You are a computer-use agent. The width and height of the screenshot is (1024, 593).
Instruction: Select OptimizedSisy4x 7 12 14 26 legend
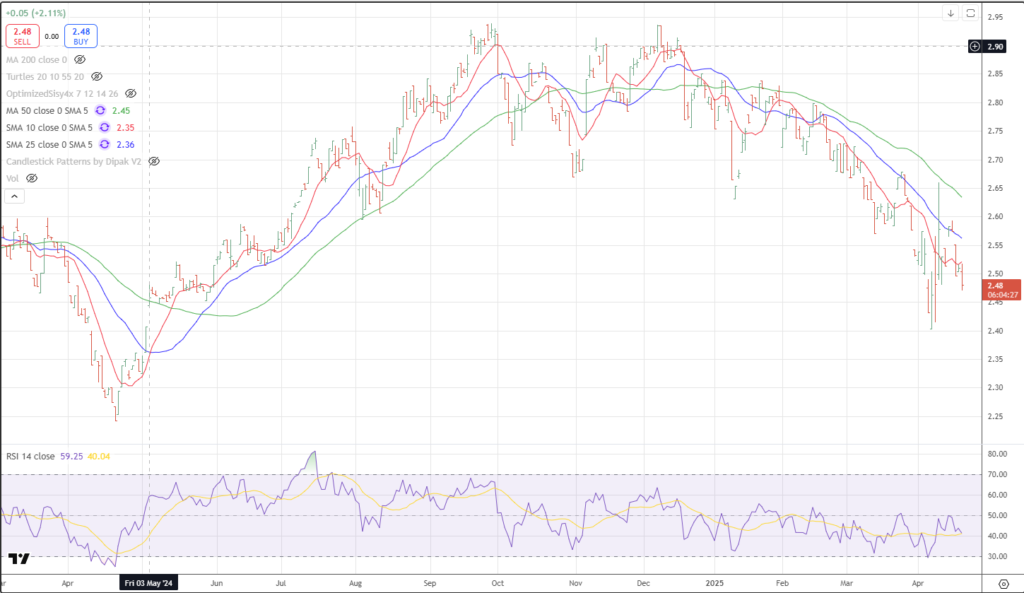point(62,93)
